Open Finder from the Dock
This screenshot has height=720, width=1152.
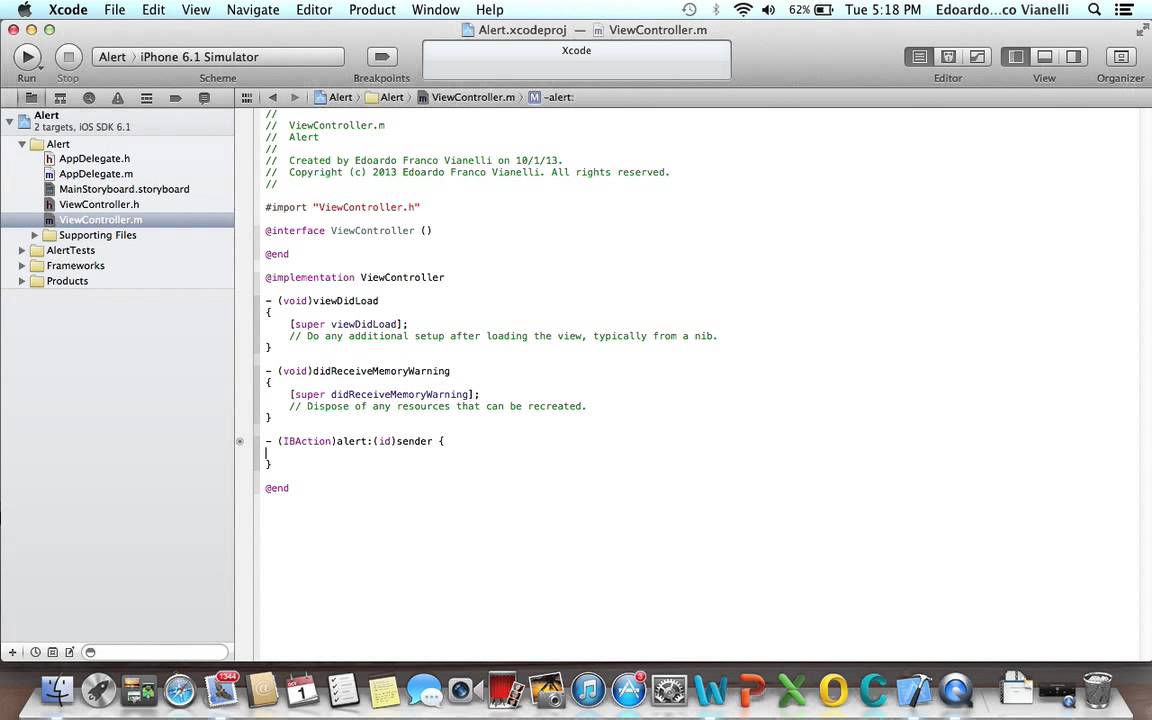point(57,691)
